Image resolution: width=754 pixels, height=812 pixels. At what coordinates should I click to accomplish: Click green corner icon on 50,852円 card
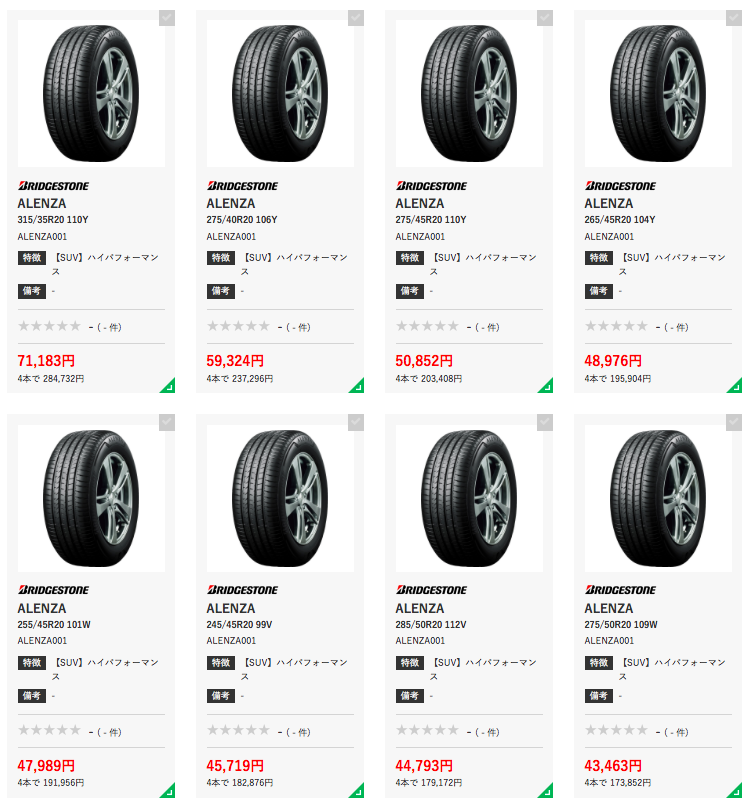click(547, 386)
